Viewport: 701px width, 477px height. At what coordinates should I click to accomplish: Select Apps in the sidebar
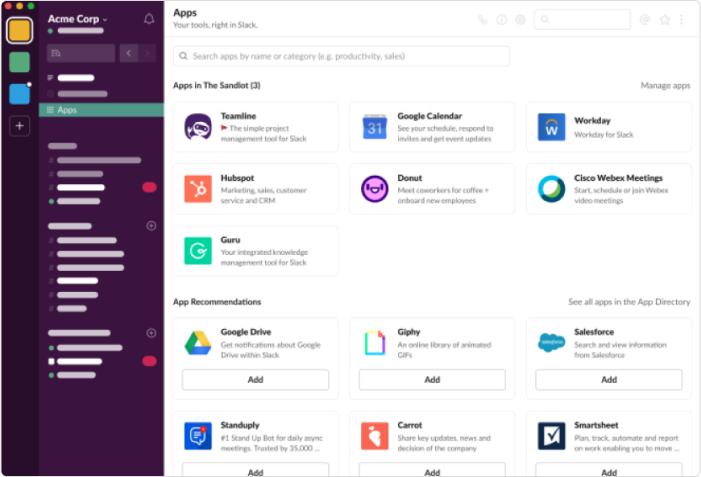tap(101, 110)
